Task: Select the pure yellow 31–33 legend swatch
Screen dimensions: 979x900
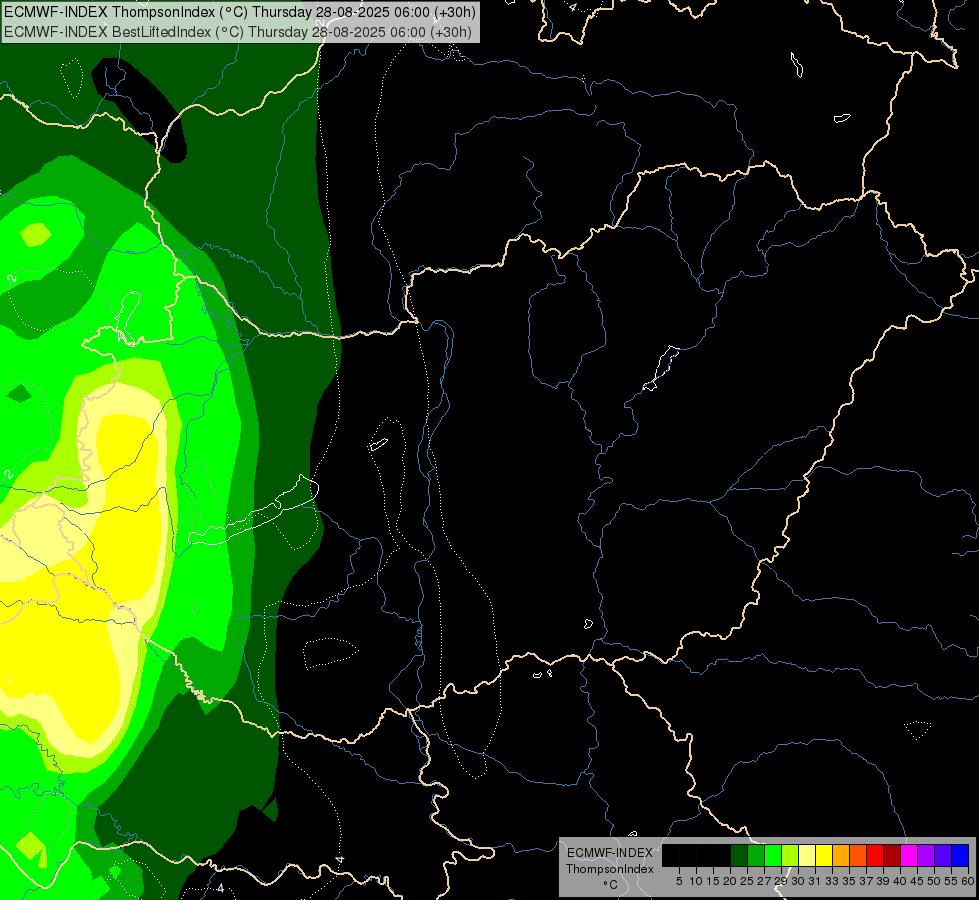Action: (824, 855)
